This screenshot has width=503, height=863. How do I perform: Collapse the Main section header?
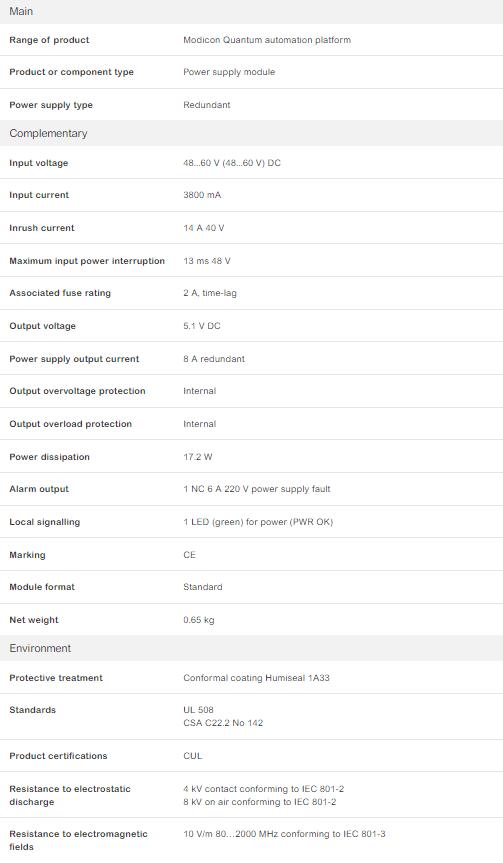(252, 12)
